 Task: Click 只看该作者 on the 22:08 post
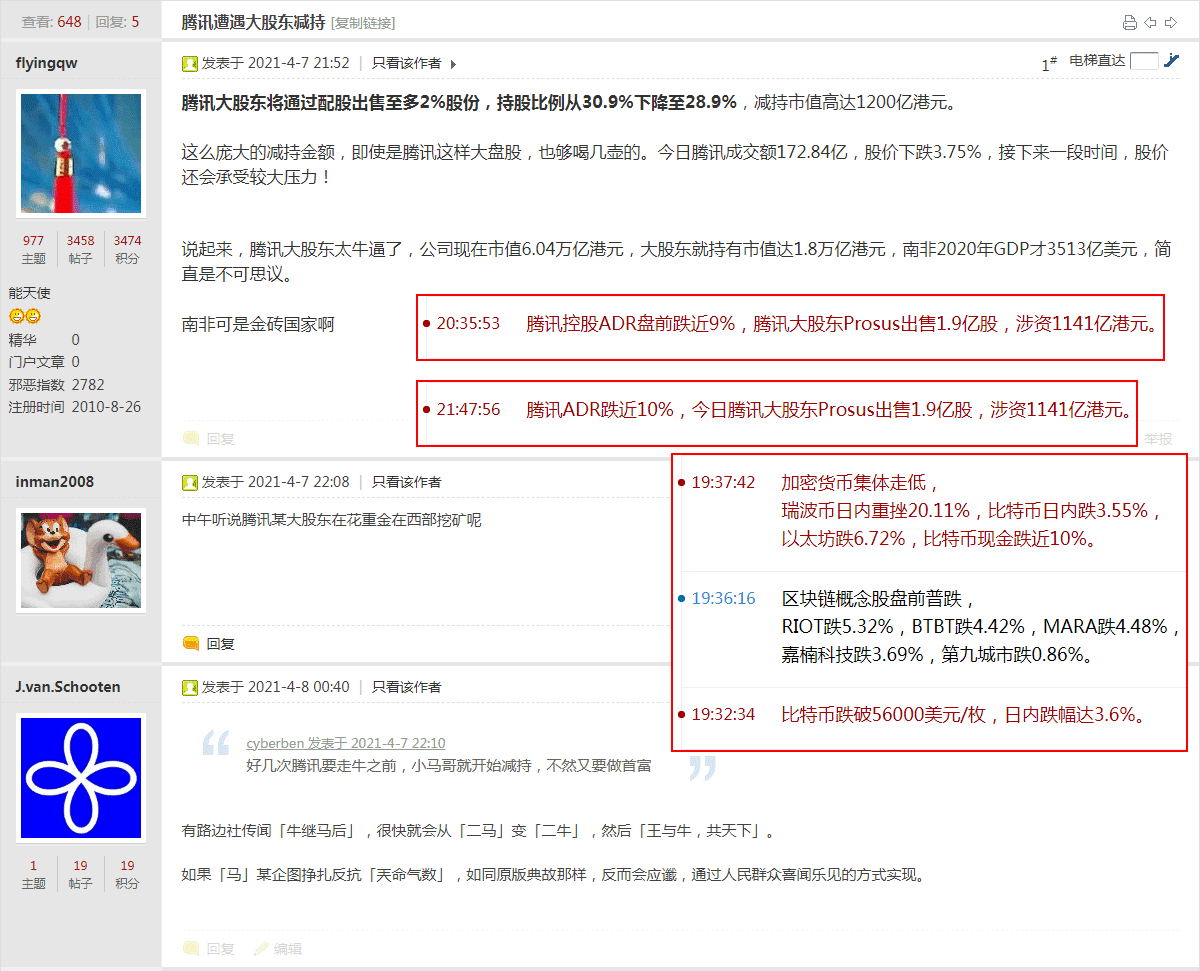pyautogui.click(x=407, y=482)
